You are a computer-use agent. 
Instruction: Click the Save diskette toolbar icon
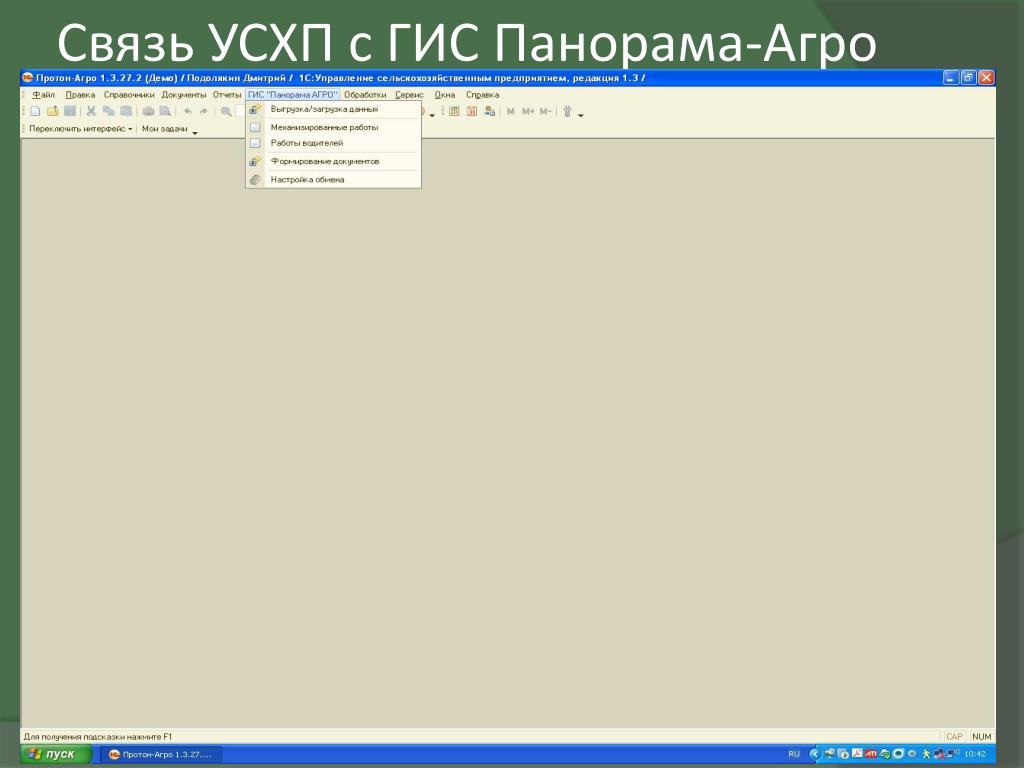[70, 112]
